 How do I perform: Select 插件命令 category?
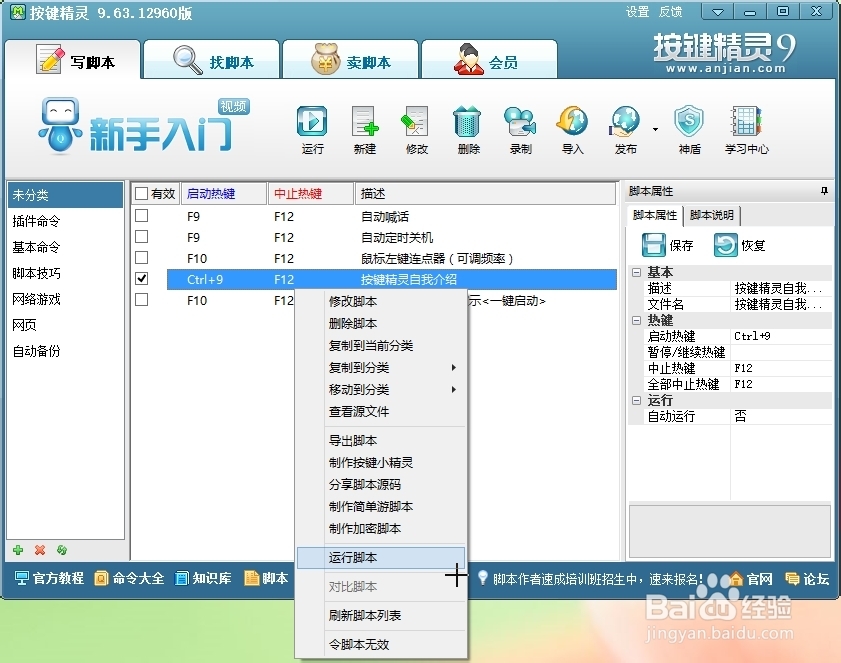65,221
